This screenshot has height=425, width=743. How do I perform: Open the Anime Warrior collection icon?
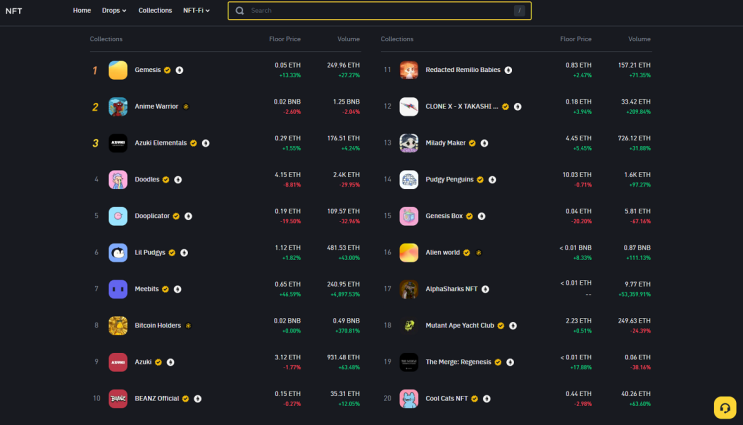(118, 107)
